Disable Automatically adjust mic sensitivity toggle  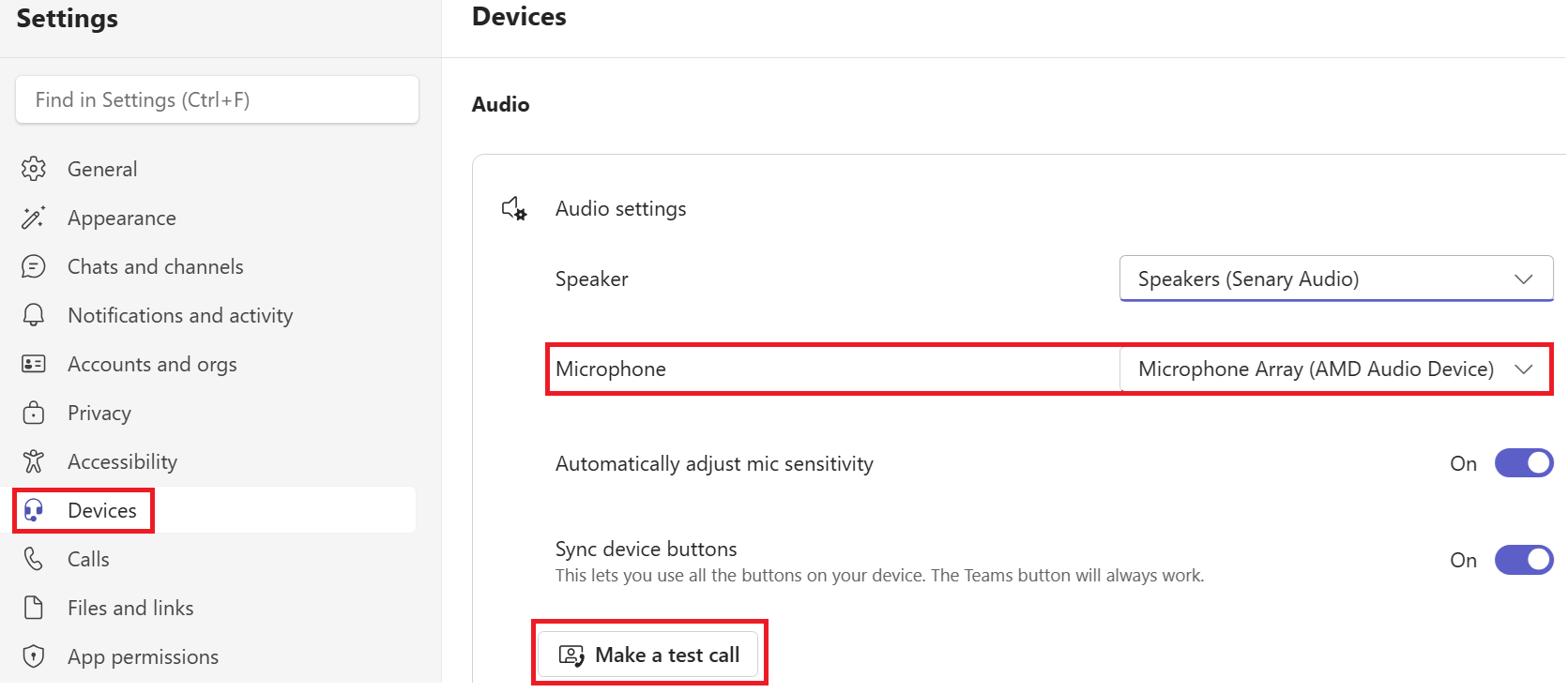click(x=1524, y=463)
